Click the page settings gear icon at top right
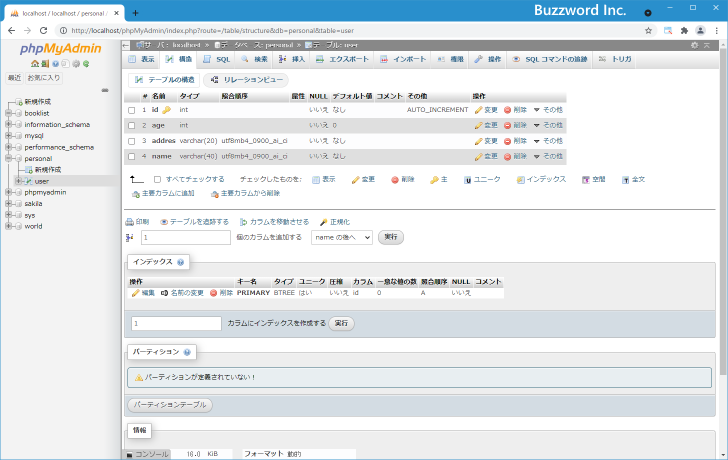The width and height of the screenshot is (728, 460). [x=694, y=46]
